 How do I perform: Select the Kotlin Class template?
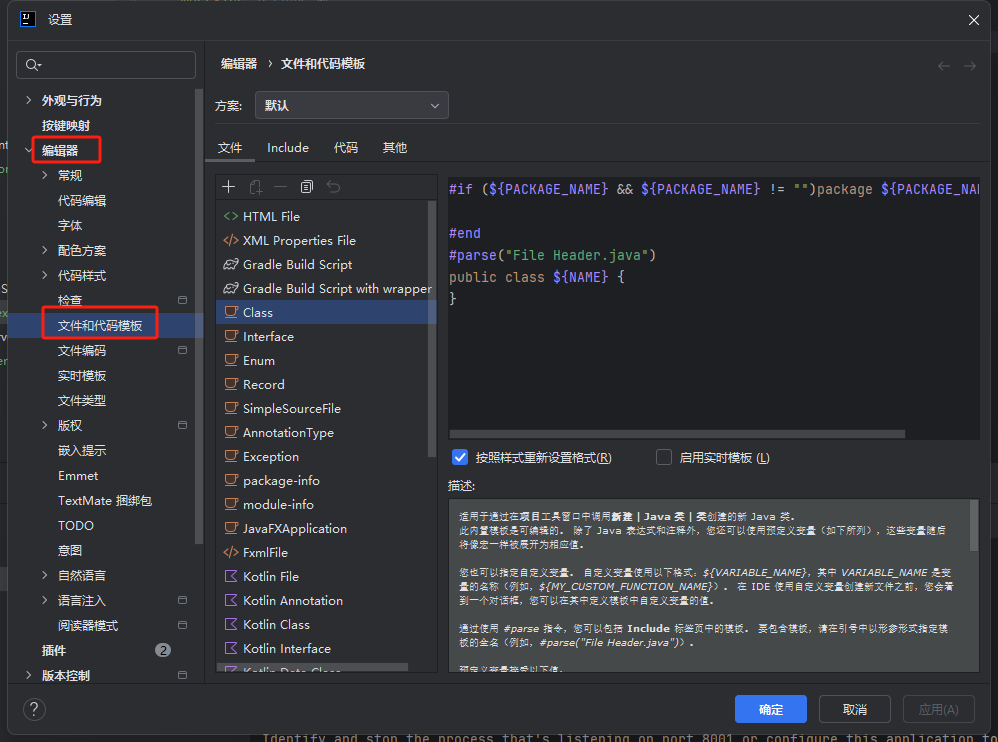326,625
